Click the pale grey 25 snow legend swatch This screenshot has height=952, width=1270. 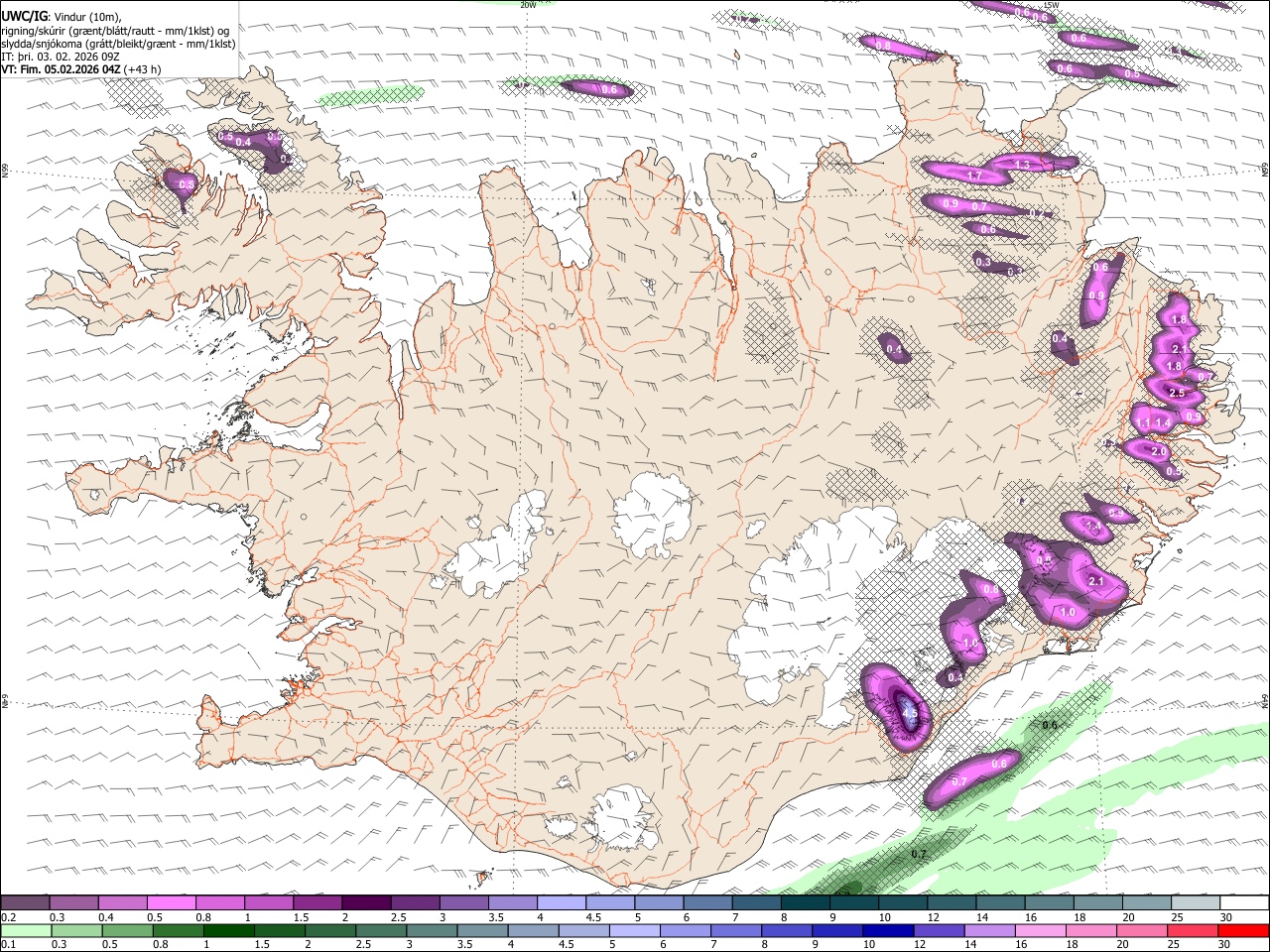(x=1197, y=903)
